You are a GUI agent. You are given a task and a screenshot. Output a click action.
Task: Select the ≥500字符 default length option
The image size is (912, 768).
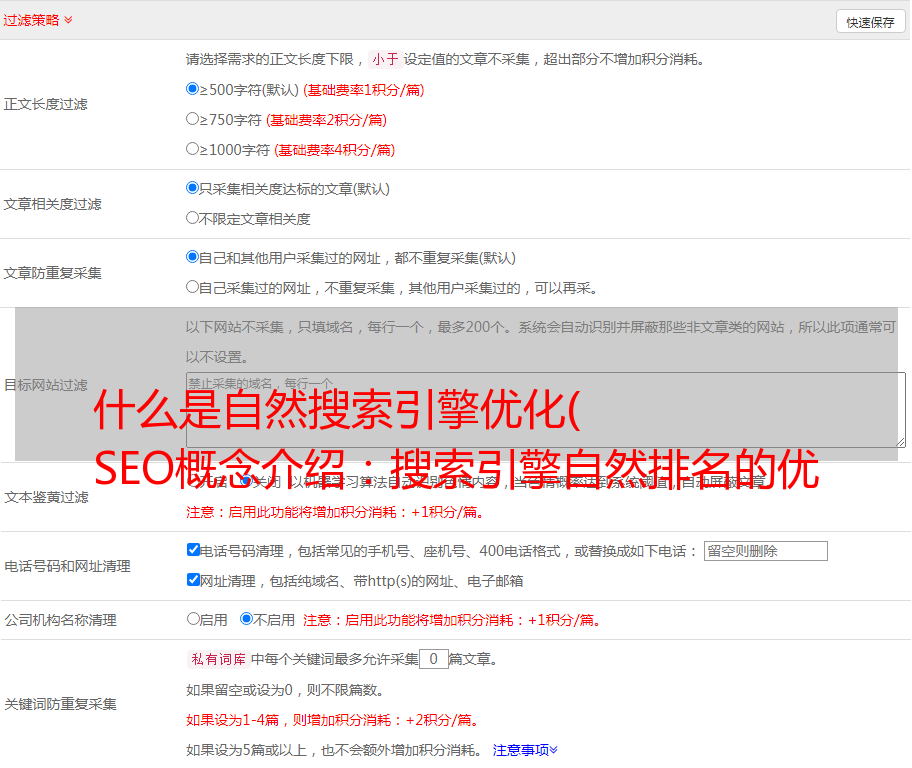point(193,89)
